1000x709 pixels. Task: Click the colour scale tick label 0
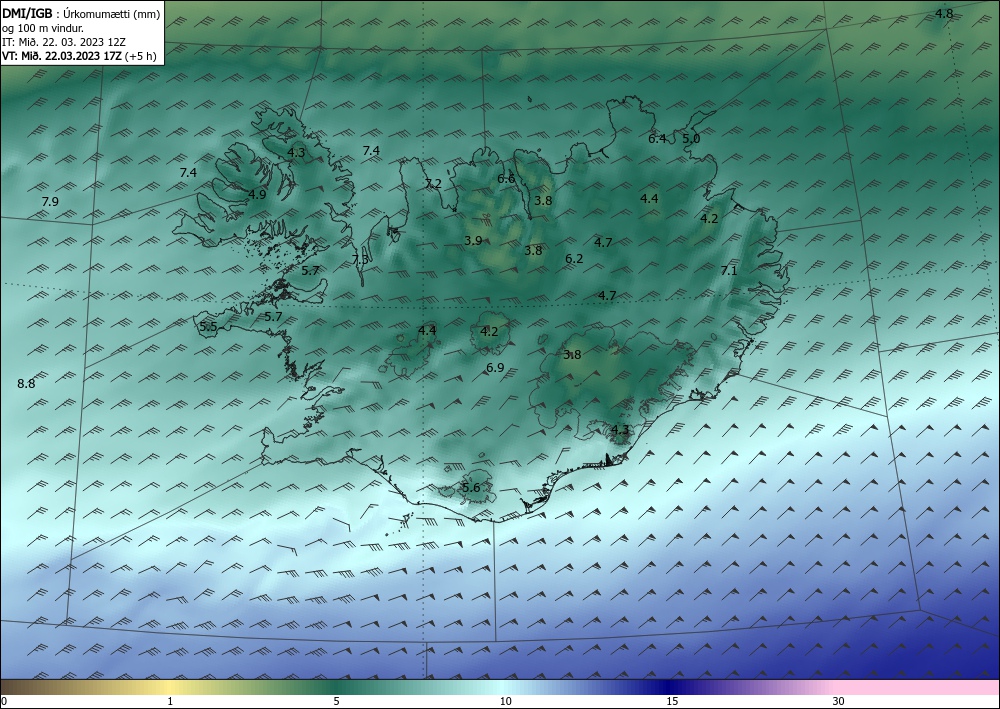[4, 701]
